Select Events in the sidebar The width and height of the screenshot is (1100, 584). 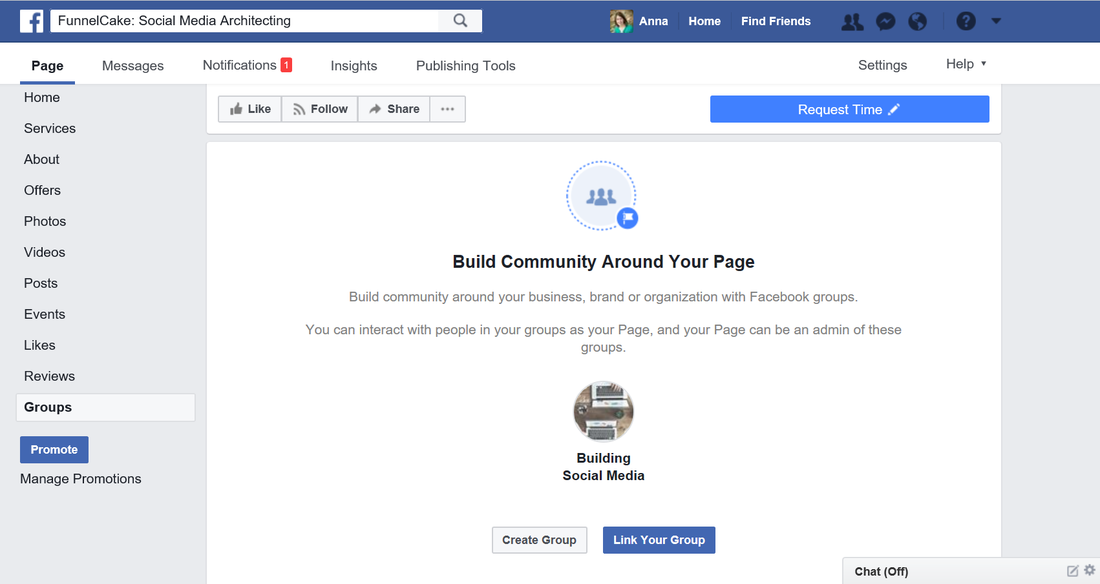(x=45, y=314)
